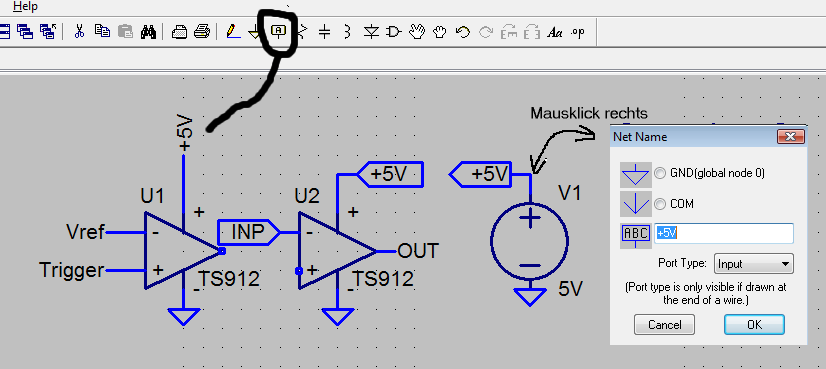The width and height of the screenshot is (826, 369).
Task: Click the ABC label icon in Net Name dialog
Action: [636, 235]
